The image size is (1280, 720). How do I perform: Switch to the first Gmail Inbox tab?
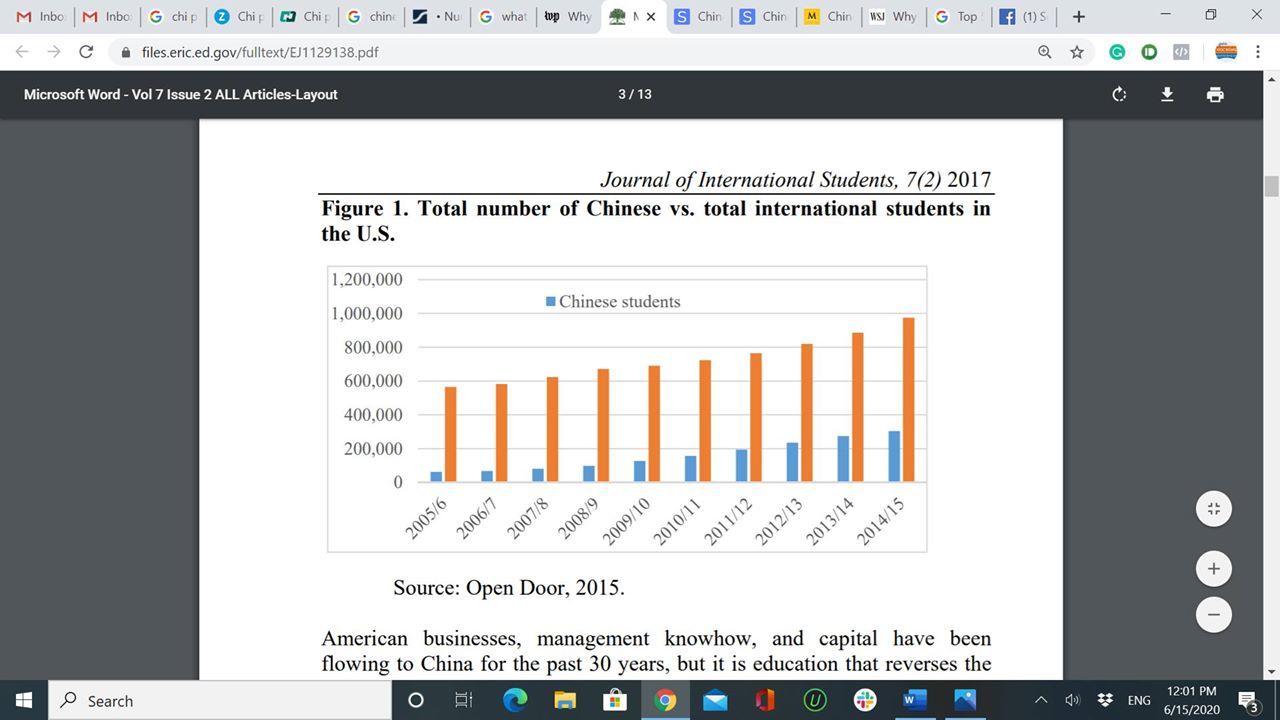40,17
